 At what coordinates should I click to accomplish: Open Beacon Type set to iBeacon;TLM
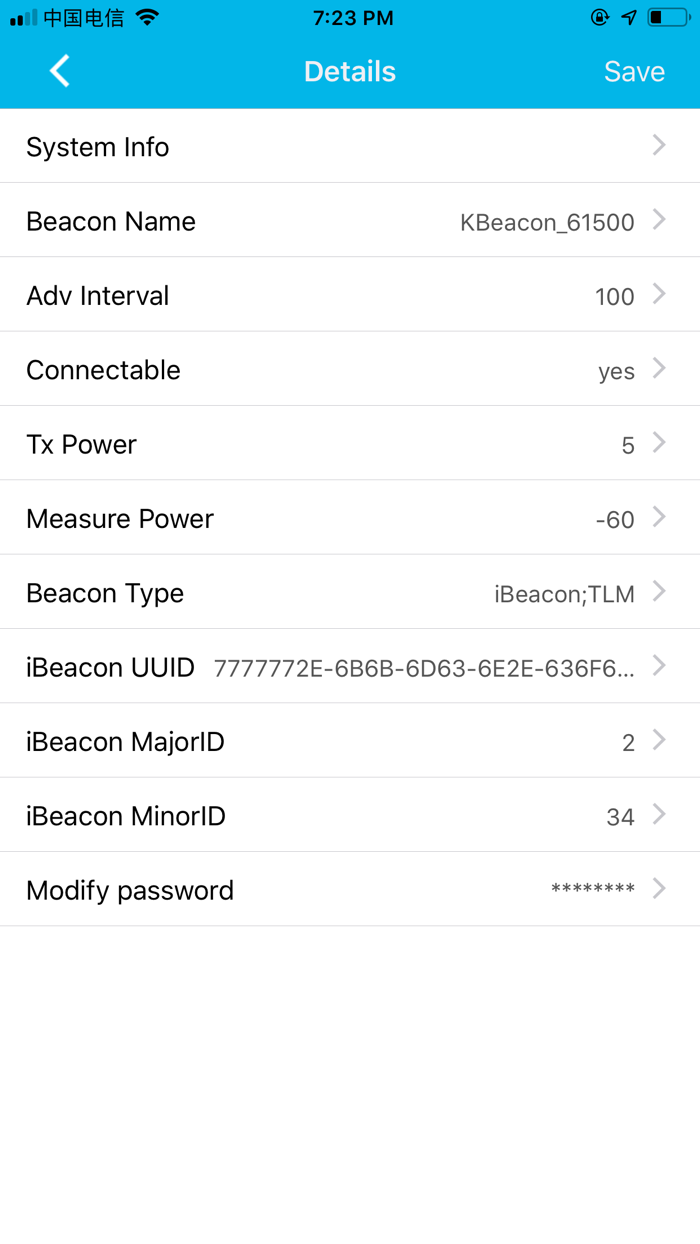point(350,592)
